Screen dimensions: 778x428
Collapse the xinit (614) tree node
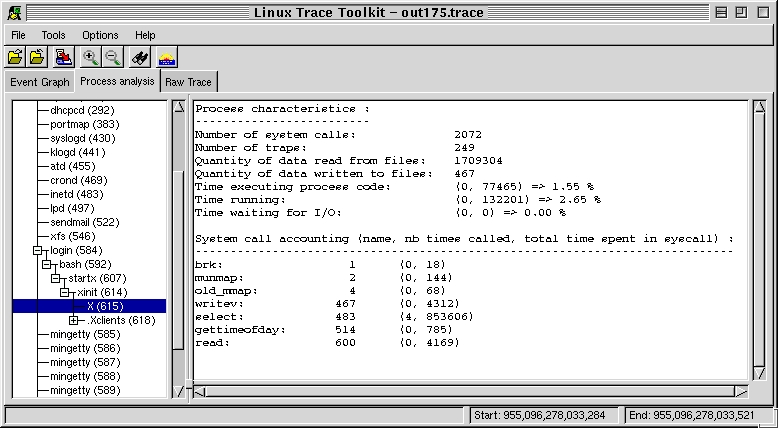click(x=65, y=292)
